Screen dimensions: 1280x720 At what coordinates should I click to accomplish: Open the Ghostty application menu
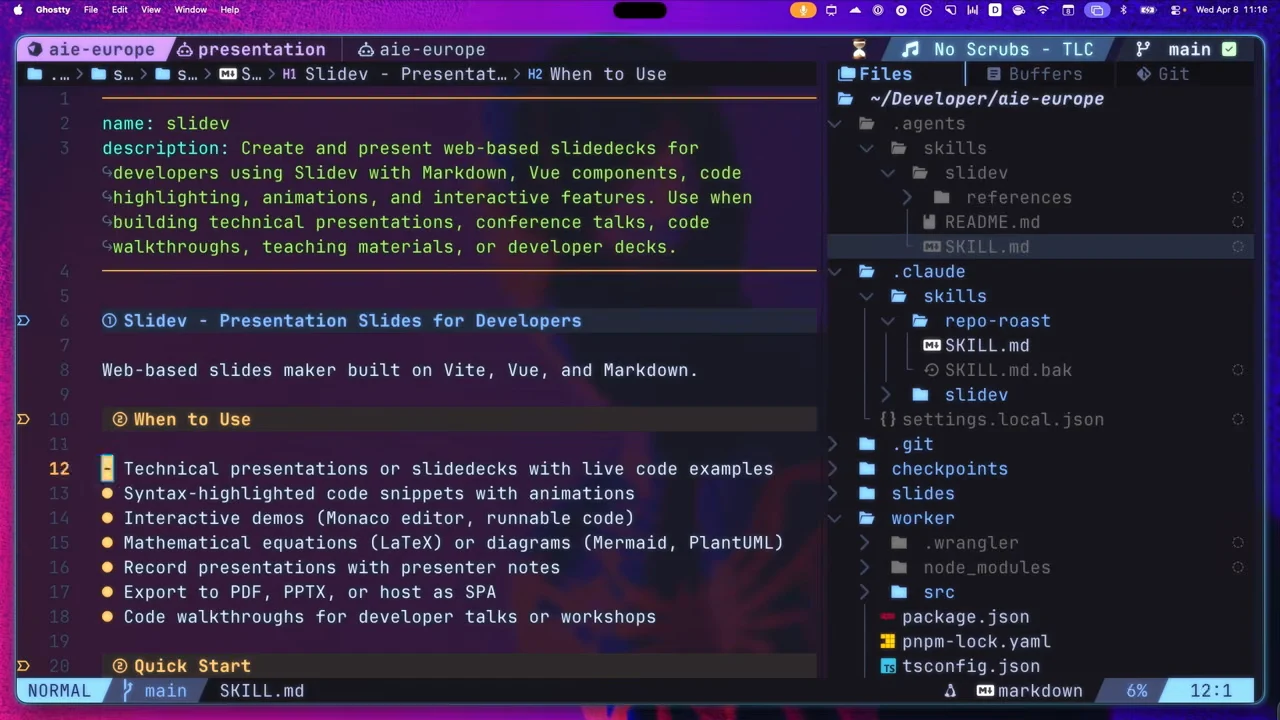(53, 10)
